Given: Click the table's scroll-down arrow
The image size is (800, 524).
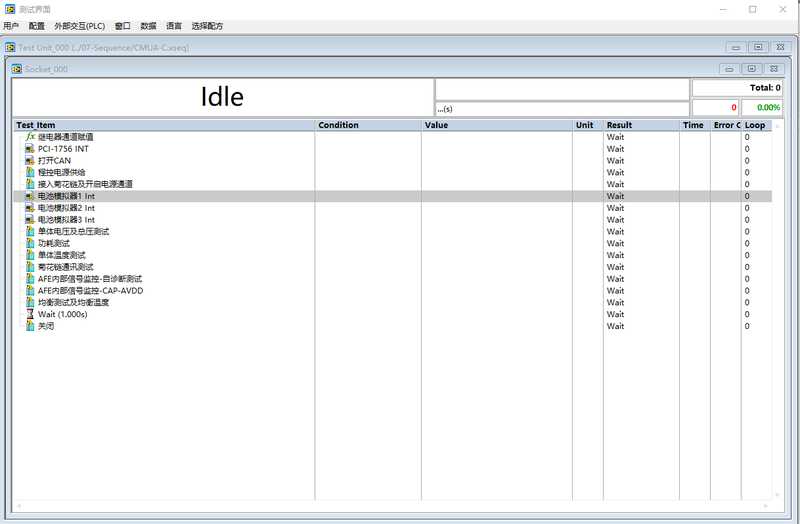Looking at the screenshot, I should tap(778, 495).
